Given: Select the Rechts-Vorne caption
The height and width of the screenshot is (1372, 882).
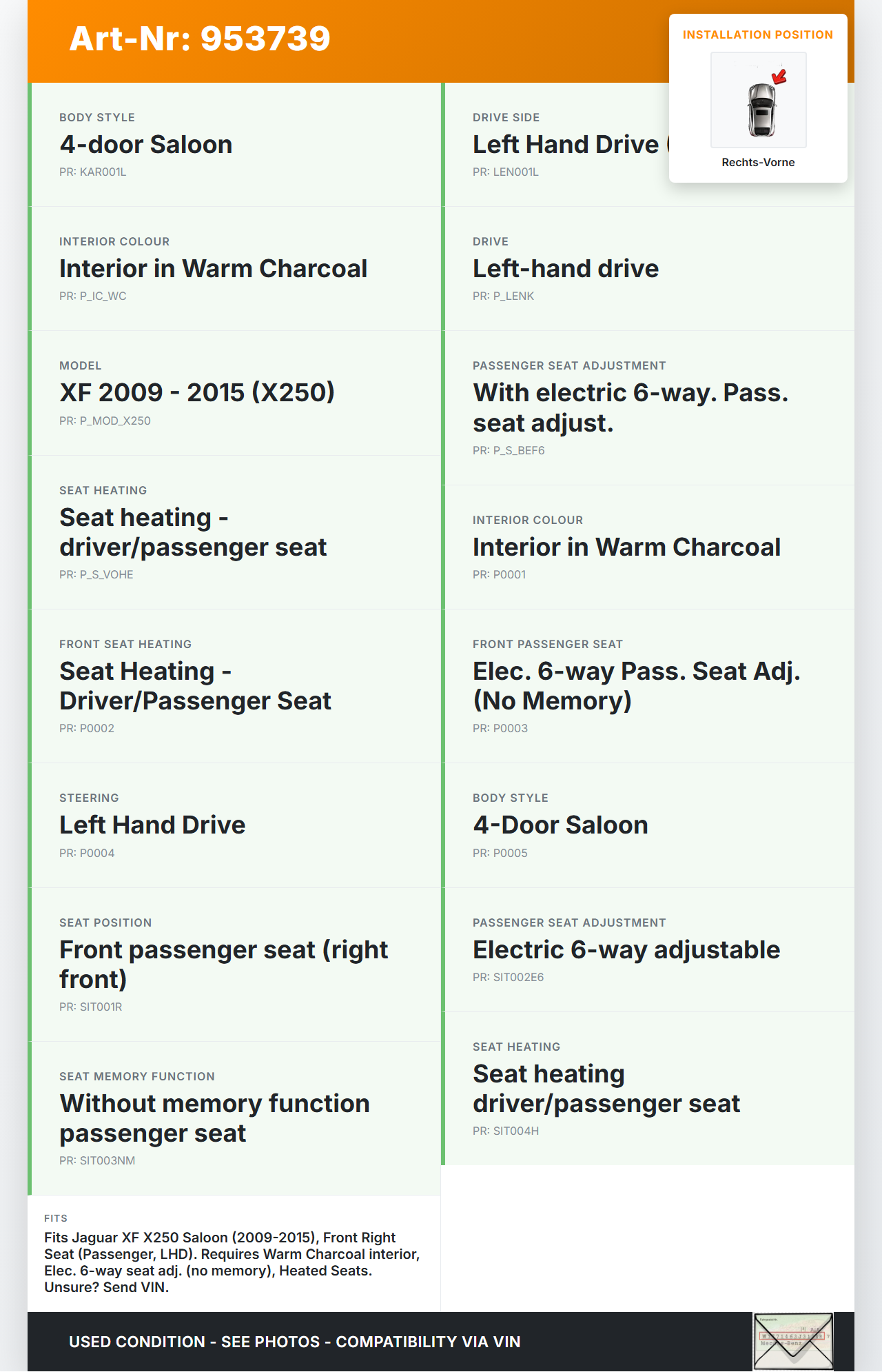Looking at the screenshot, I should [758, 163].
